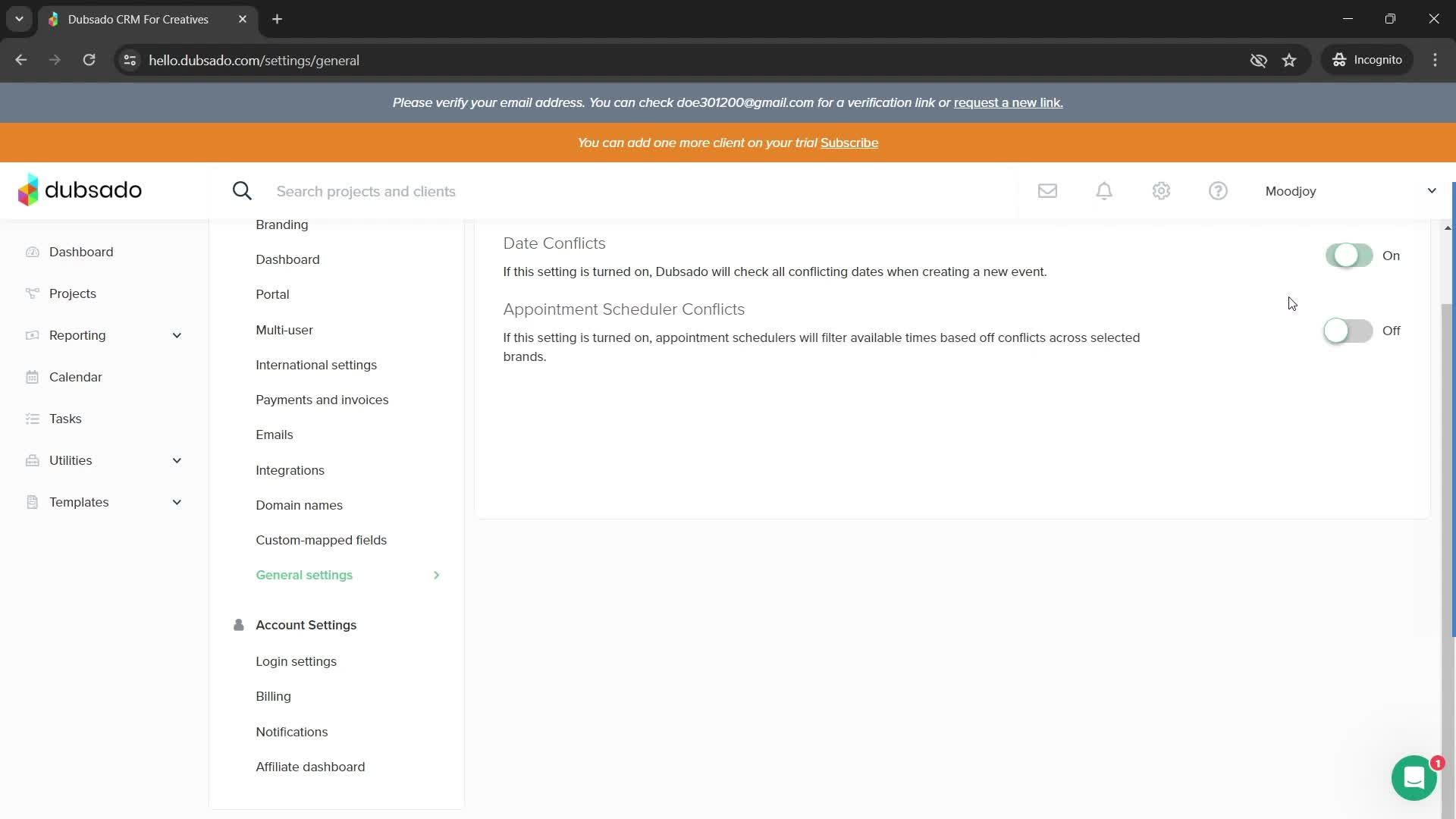Open Dashboard settings in the settings list
Screen dimensions: 1456x819
click(287, 259)
